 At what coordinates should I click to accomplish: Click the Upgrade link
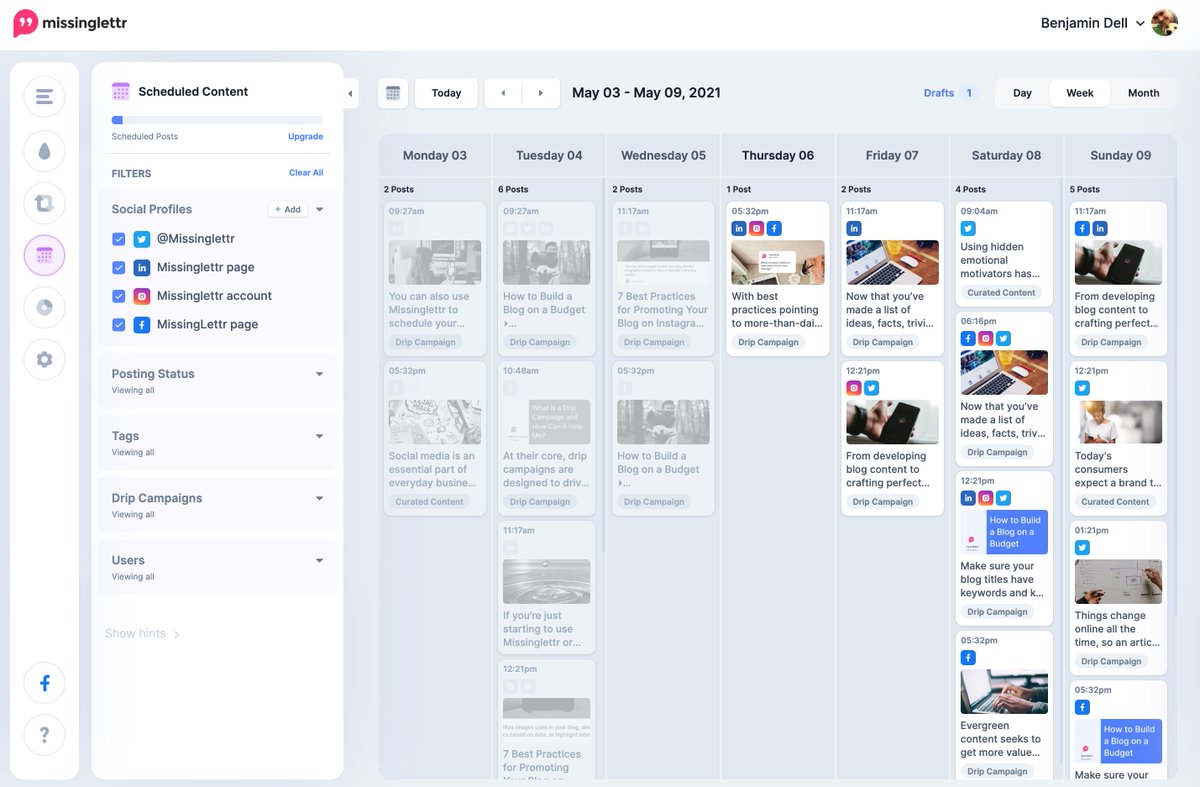[x=305, y=136]
